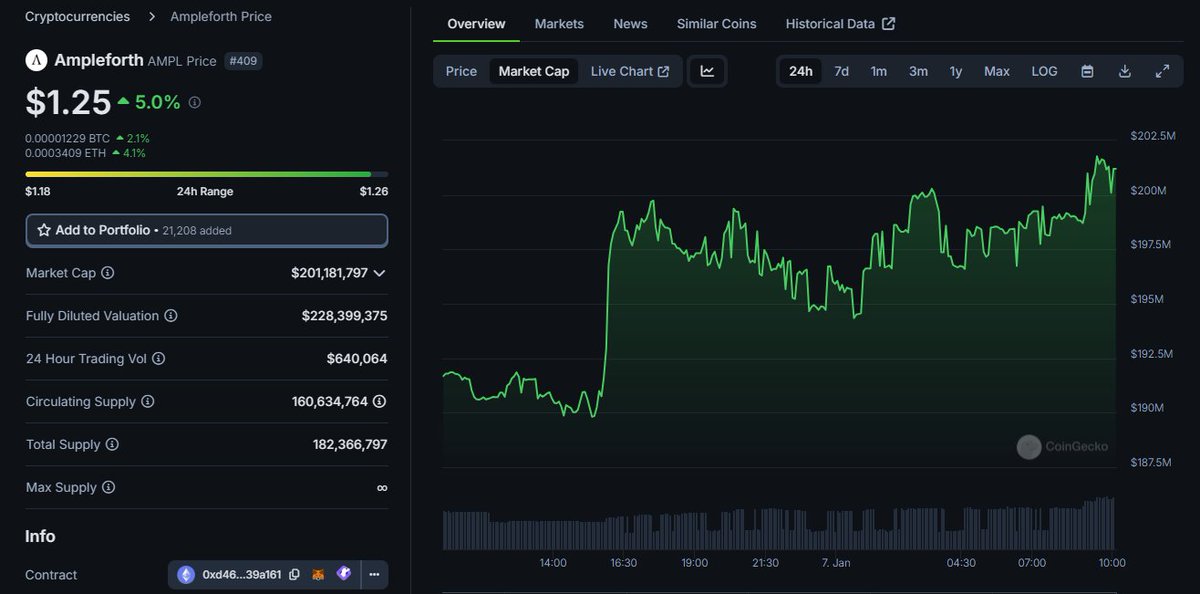Show Max Supply info icon
This screenshot has width=1200, height=594.
pyautogui.click(x=108, y=487)
